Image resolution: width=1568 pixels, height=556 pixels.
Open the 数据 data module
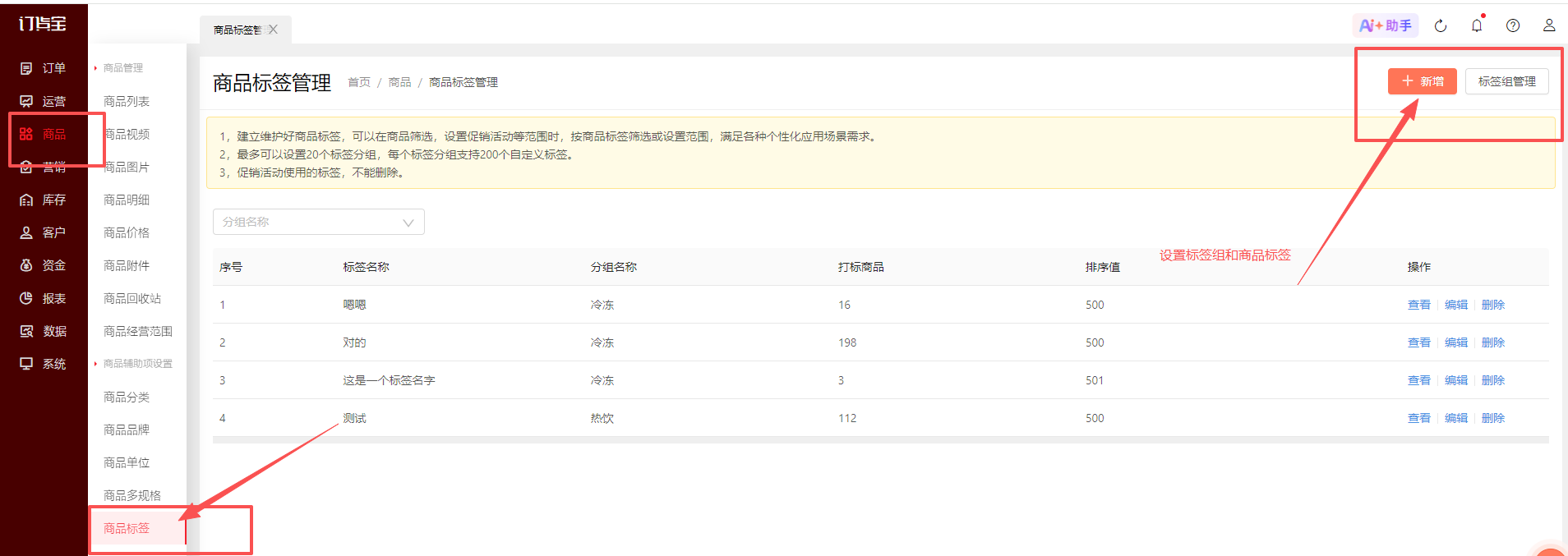click(x=43, y=331)
